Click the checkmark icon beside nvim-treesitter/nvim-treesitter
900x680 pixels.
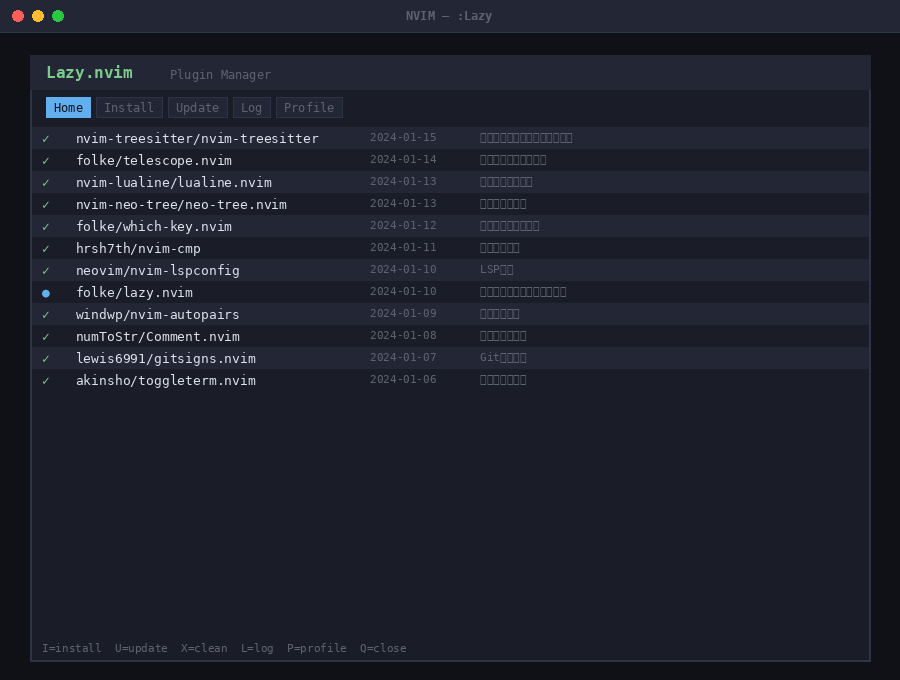tap(46, 138)
